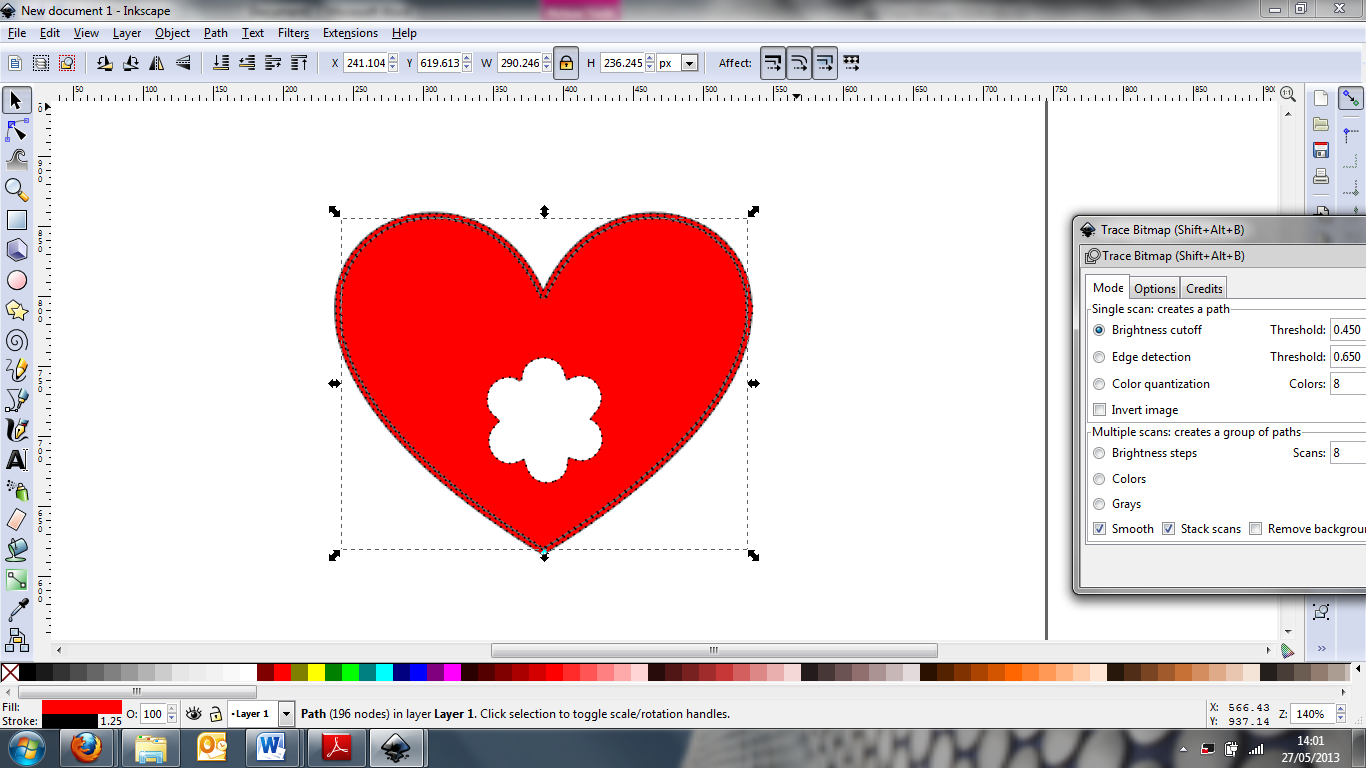Viewport: 1366px width, 768px height.
Task: Select the Color dropper tool
Action: pos(17,609)
